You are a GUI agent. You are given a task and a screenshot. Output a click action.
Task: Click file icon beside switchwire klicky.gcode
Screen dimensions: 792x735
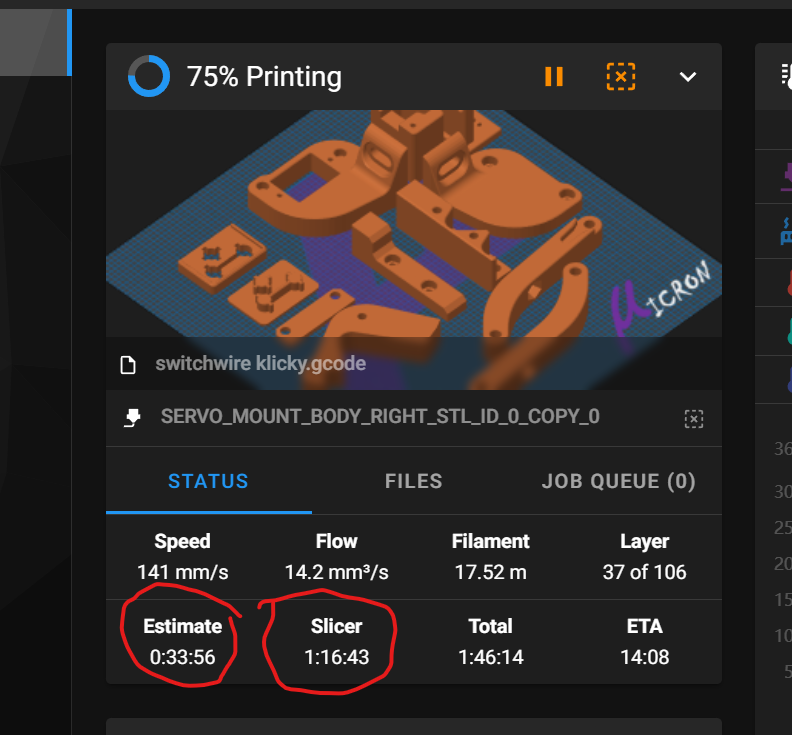pos(128,364)
